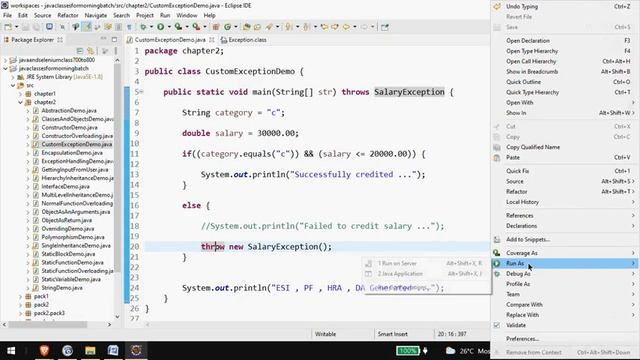Click the External Tools toolbar icon
Screen dimensions: 640x360
(196, 27)
